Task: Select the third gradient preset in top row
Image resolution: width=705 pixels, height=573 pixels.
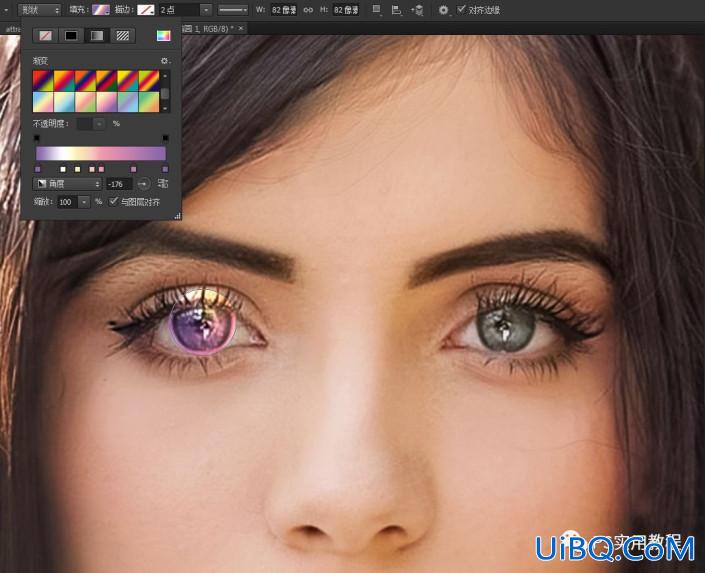Action: point(85,80)
